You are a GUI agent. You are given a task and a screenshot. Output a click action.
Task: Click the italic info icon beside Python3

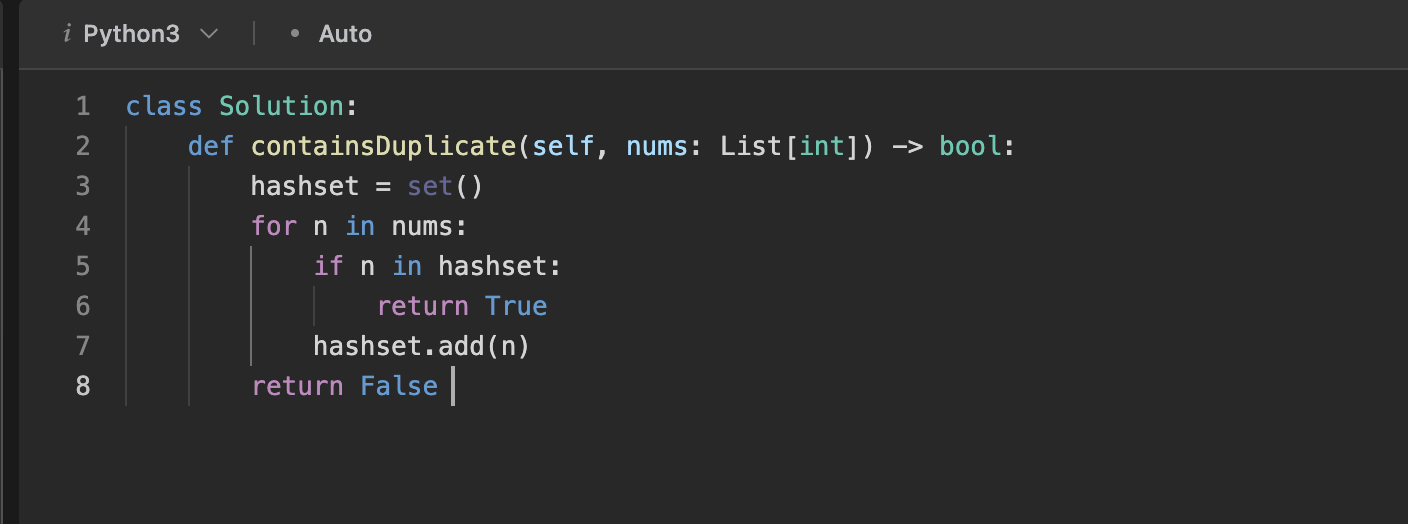(67, 34)
